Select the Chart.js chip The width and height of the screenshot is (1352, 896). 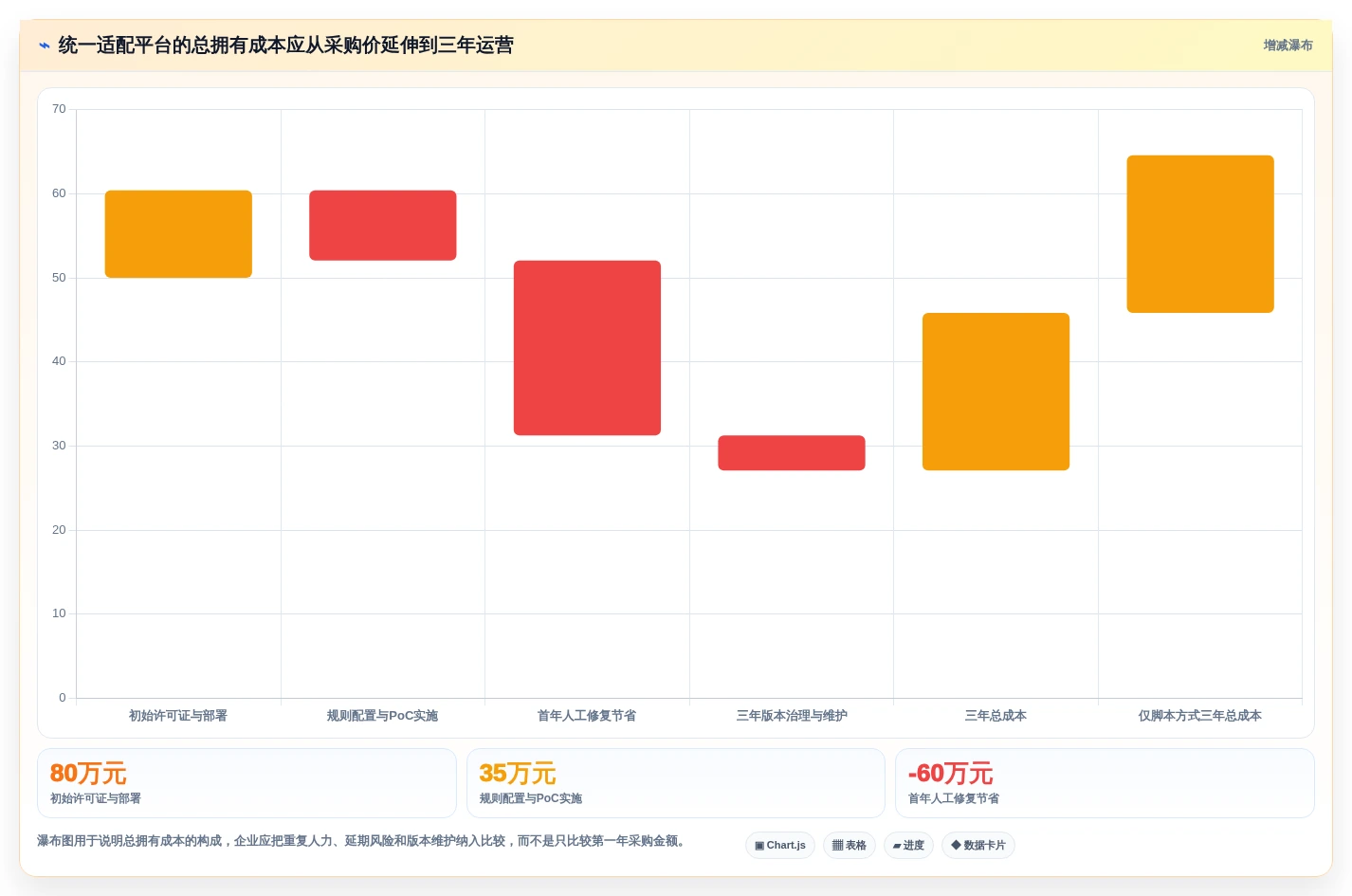click(x=780, y=845)
